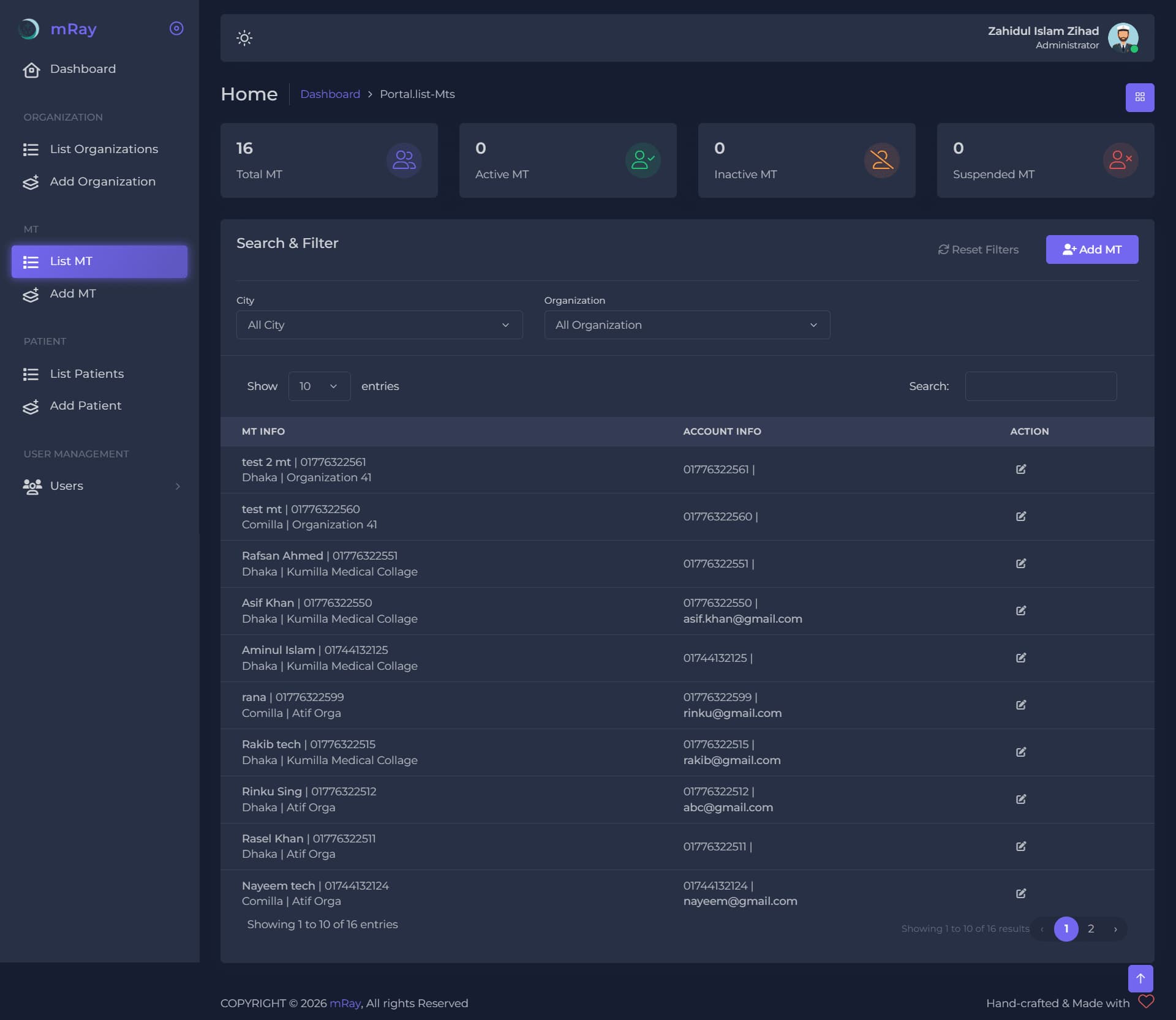Click grid view icon button top right
1176x1020 pixels.
[1140, 97]
